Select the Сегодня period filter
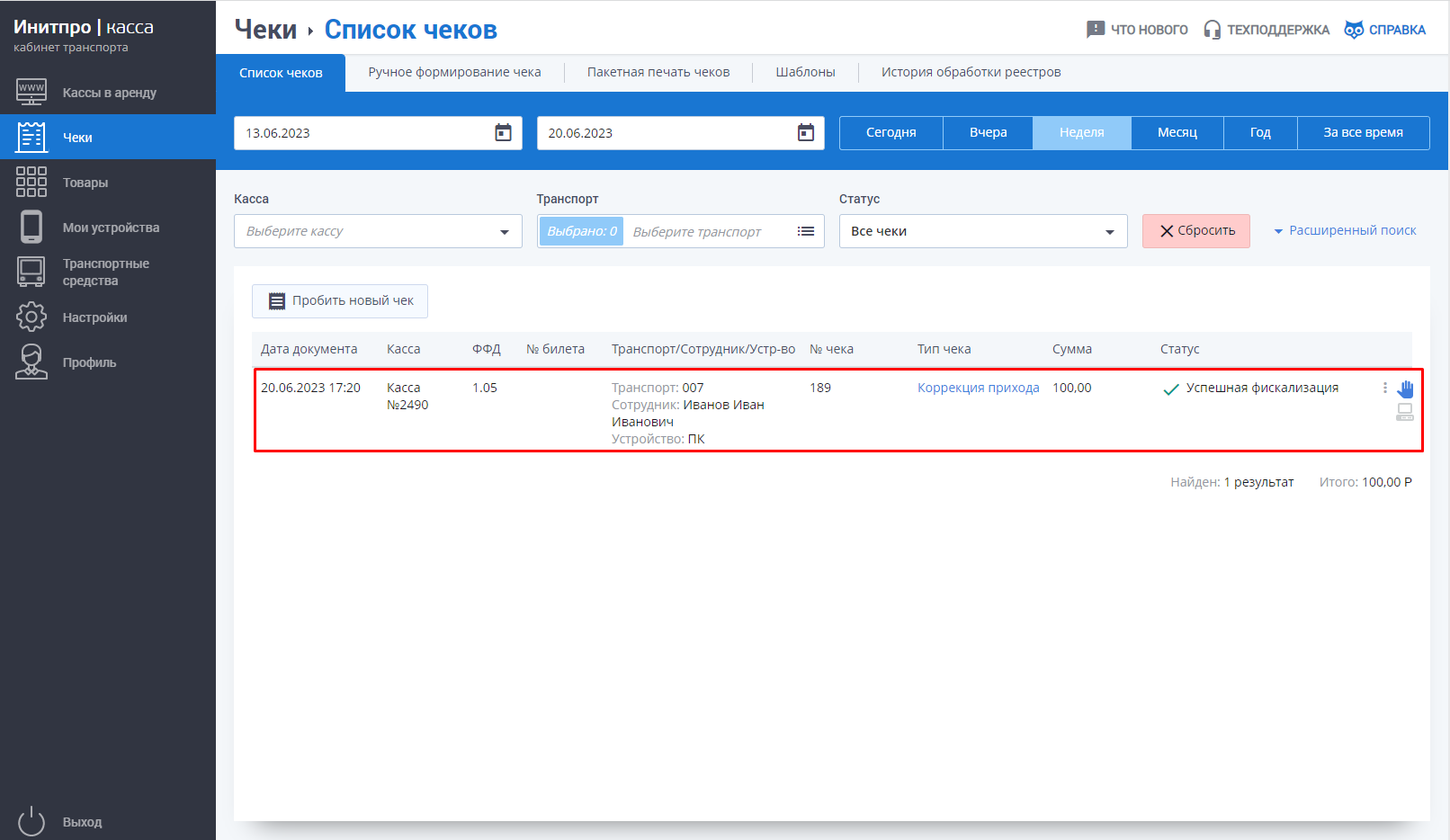 pos(891,132)
